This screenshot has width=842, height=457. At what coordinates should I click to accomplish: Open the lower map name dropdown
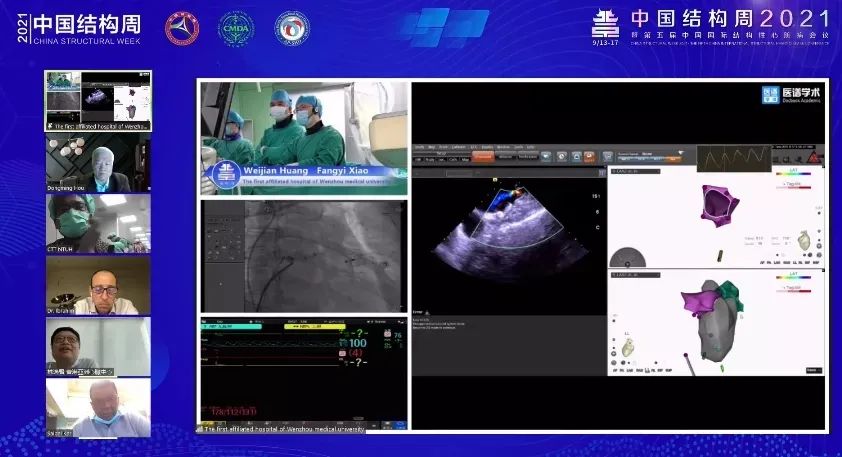[635, 272]
